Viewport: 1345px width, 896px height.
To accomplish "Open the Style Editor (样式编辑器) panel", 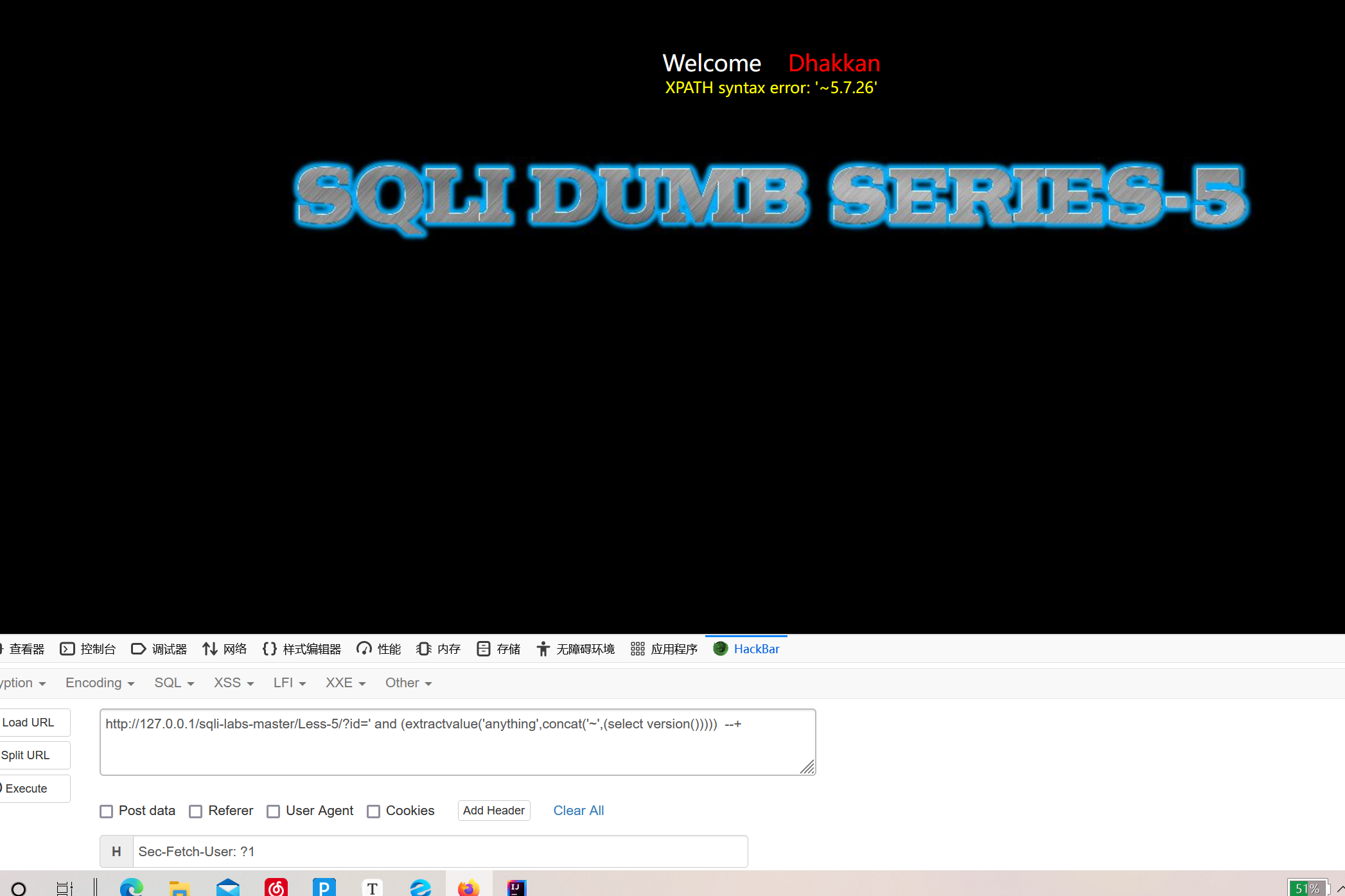I will coord(301,649).
